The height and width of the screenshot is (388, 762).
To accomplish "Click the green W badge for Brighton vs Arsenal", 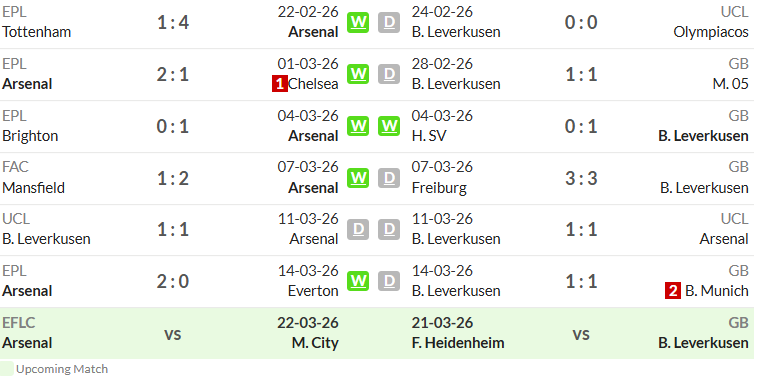I will pyautogui.click(x=358, y=126).
